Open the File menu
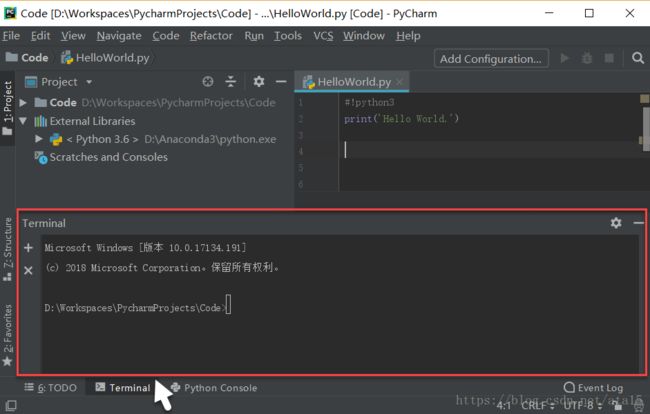Viewport: 650px width, 414px height. tap(11, 36)
